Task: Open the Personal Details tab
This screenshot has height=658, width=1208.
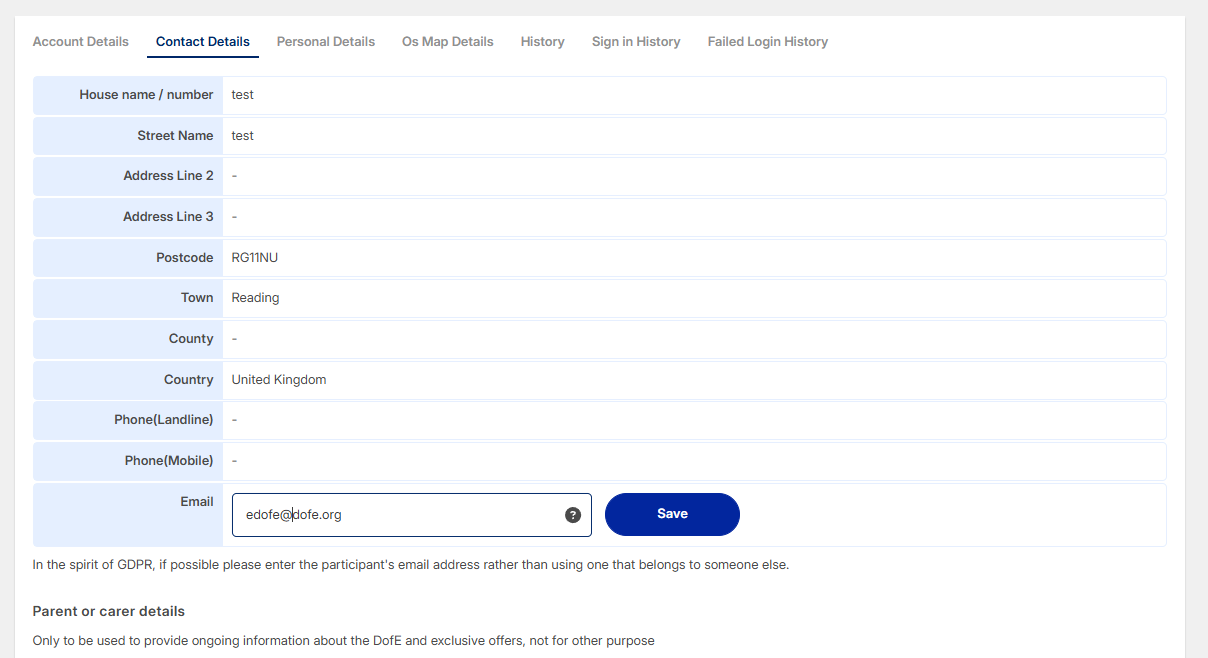Action: (x=326, y=42)
